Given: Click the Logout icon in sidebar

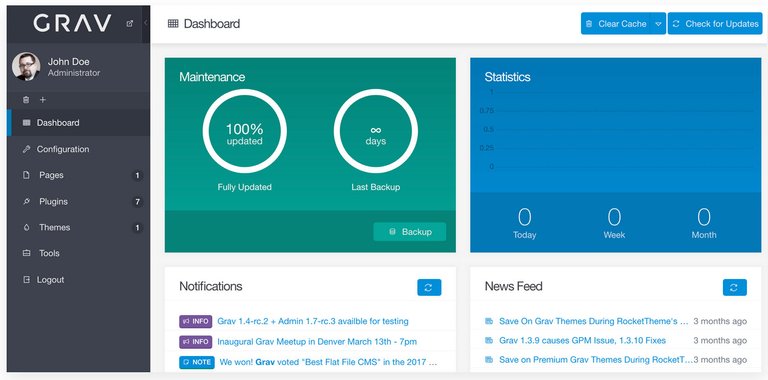Looking at the screenshot, I should pos(26,280).
